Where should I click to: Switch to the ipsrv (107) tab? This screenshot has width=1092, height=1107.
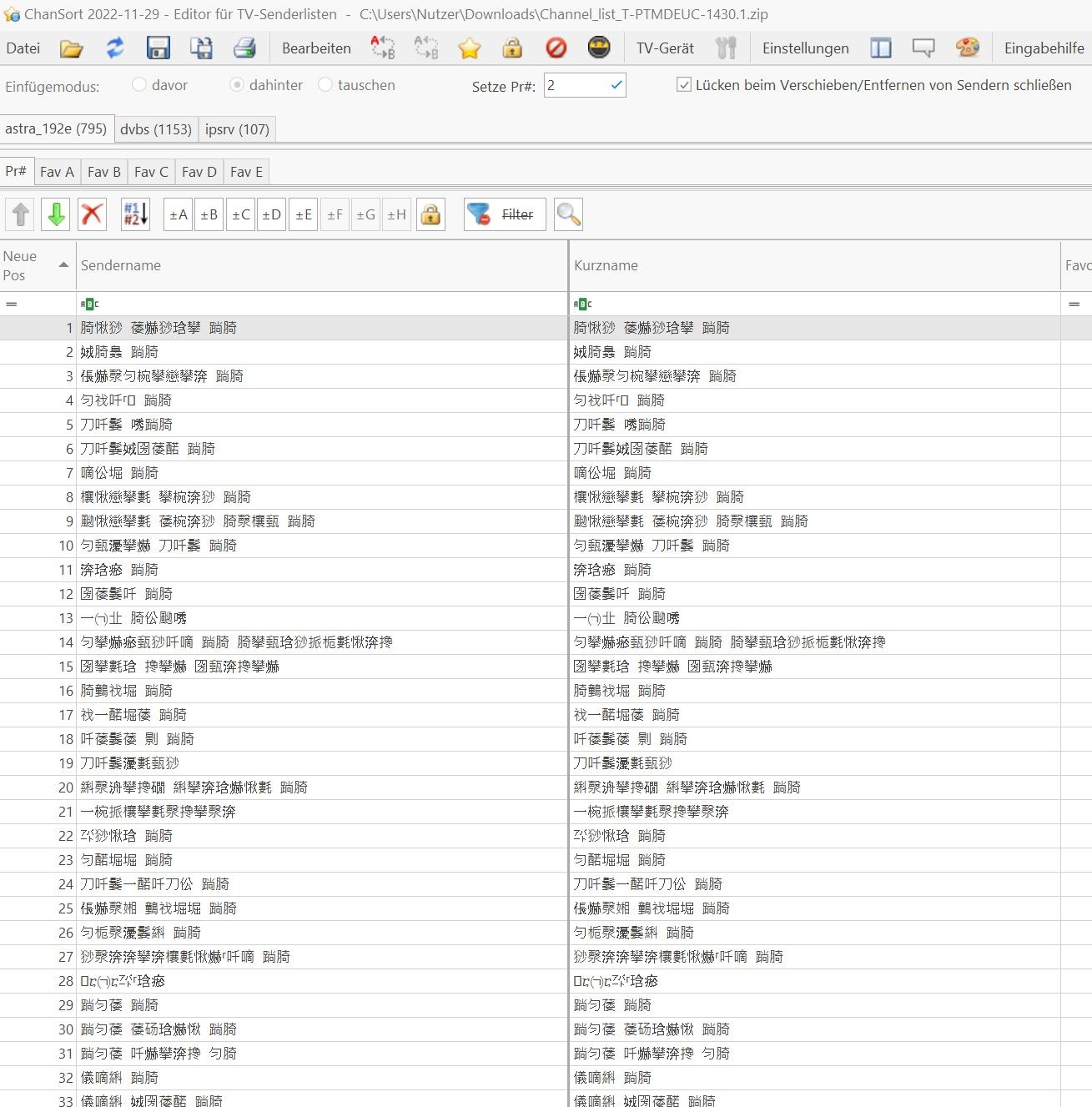pyautogui.click(x=237, y=129)
